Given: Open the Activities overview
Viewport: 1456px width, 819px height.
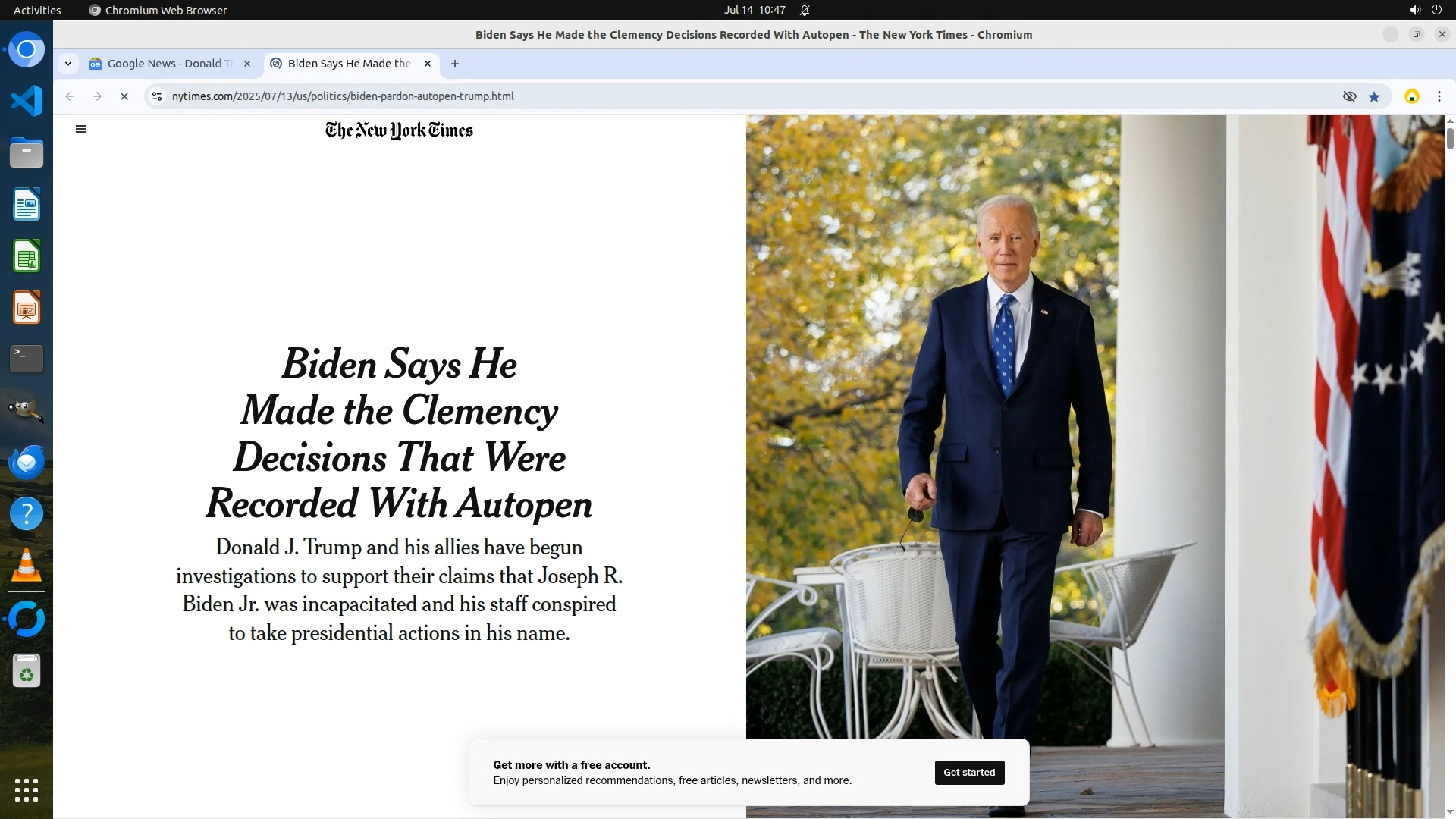Looking at the screenshot, I should 37,10.
